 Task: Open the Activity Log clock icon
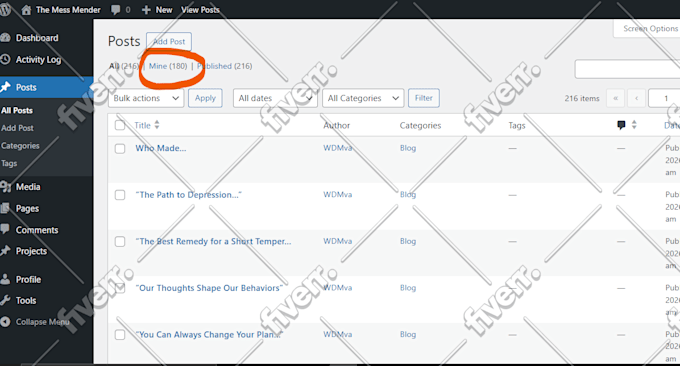(x=5, y=59)
